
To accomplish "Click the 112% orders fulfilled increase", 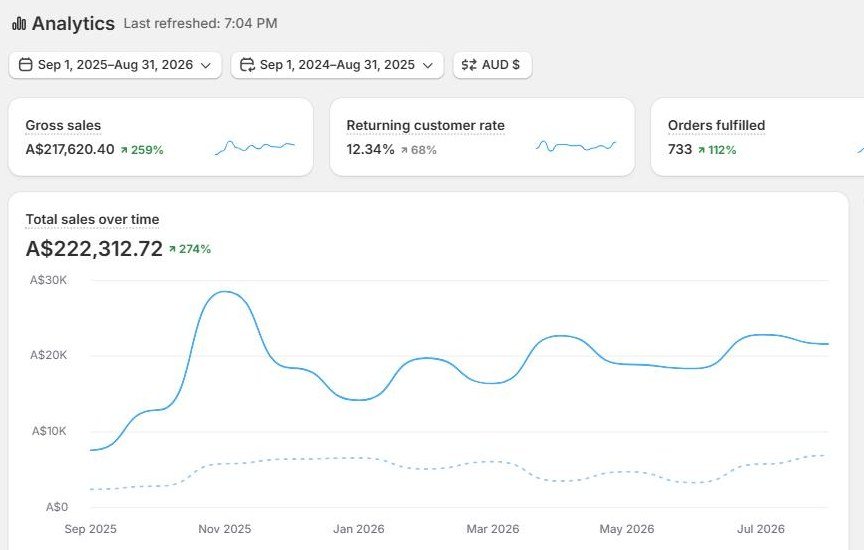I will point(717,150).
